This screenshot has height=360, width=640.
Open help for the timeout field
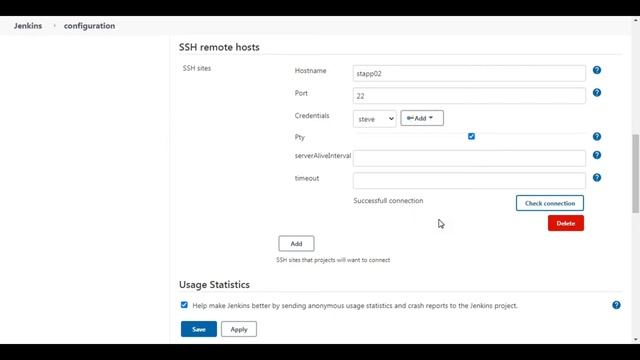597,178
